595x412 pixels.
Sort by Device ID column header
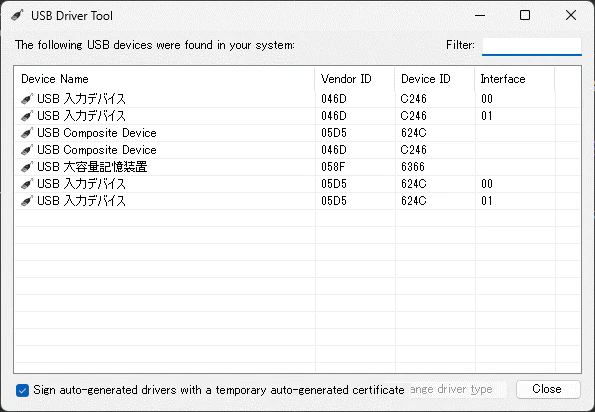434,79
